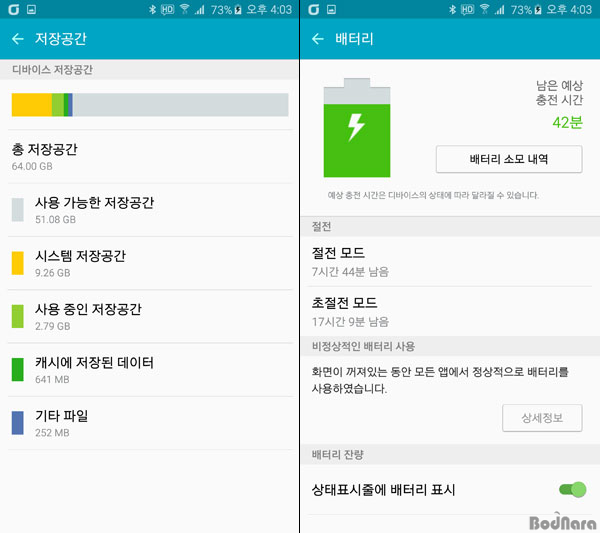The image size is (600, 533).
Task: Open 절전 모드 setting
Action: (x=450, y=262)
